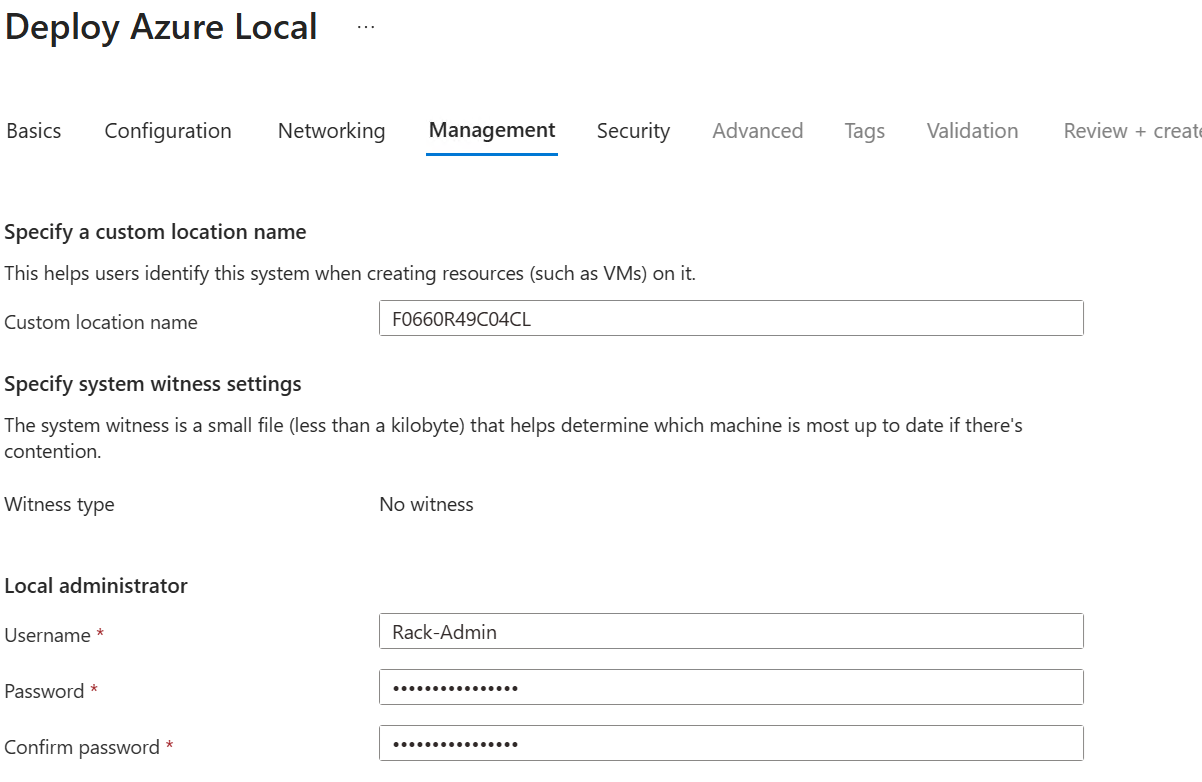Click the 'Deploy Azure Local' page title
Image resolution: width=1202 pixels, height=782 pixels.
161,27
